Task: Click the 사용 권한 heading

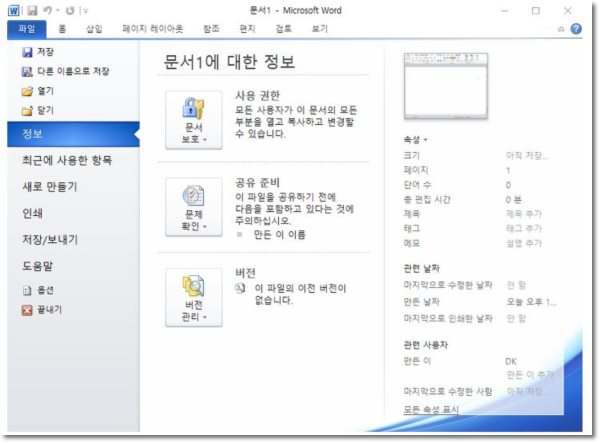Action: pos(258,96)
